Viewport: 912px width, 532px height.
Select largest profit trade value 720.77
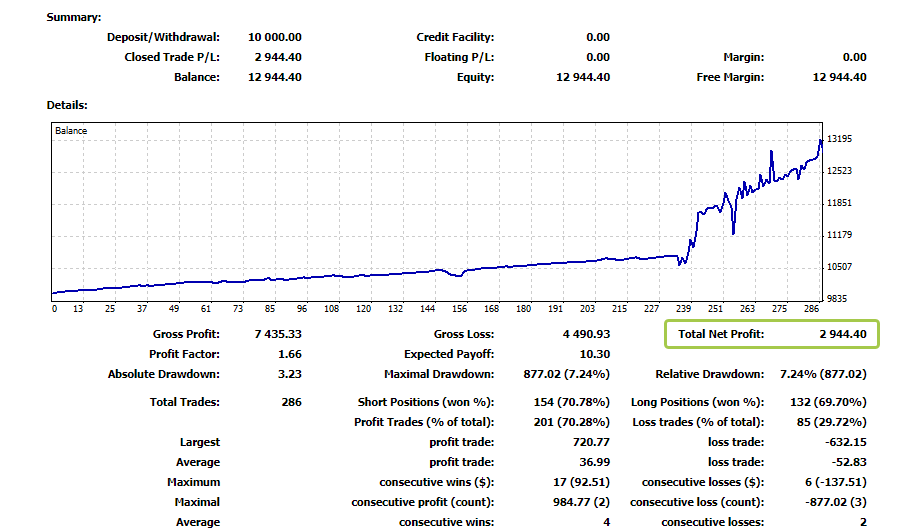(x=591, y=442)
